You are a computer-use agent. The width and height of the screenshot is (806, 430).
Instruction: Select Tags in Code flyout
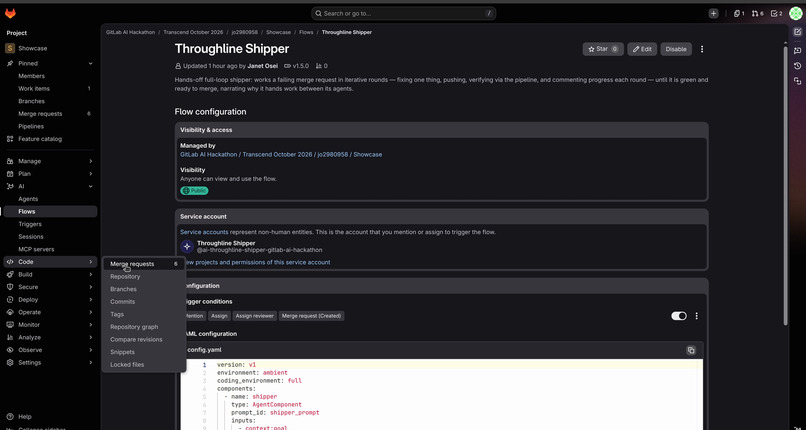click(x=144, y=314)
